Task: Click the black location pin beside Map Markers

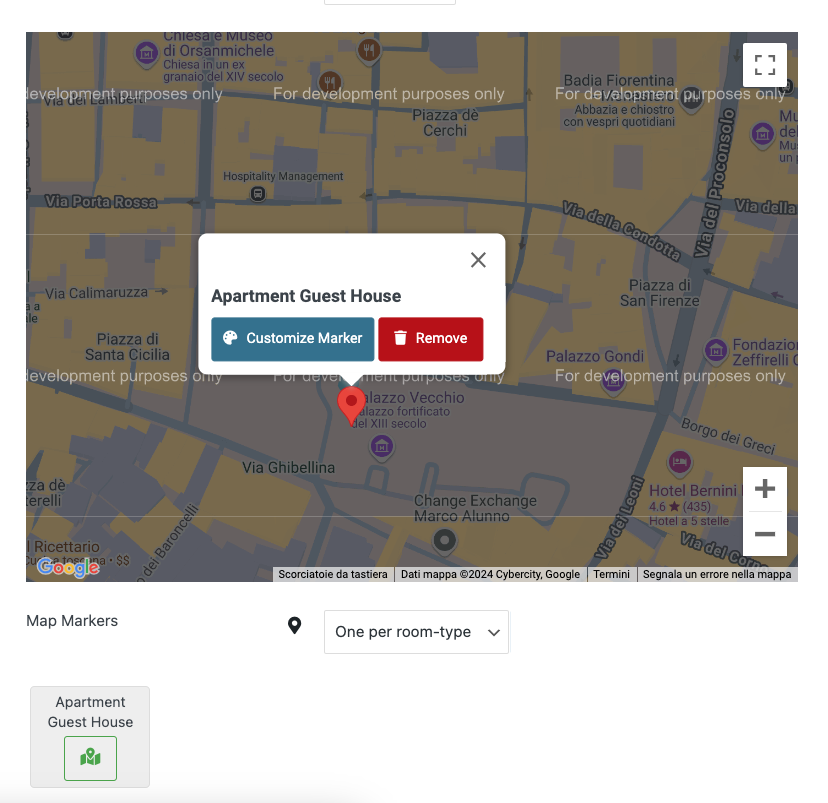Action: click(295, 626)
